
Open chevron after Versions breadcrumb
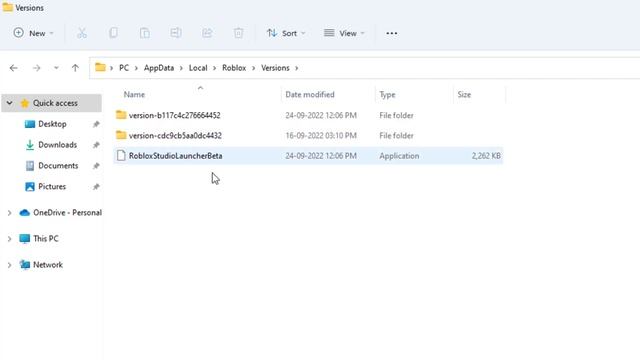click(297, 68)
